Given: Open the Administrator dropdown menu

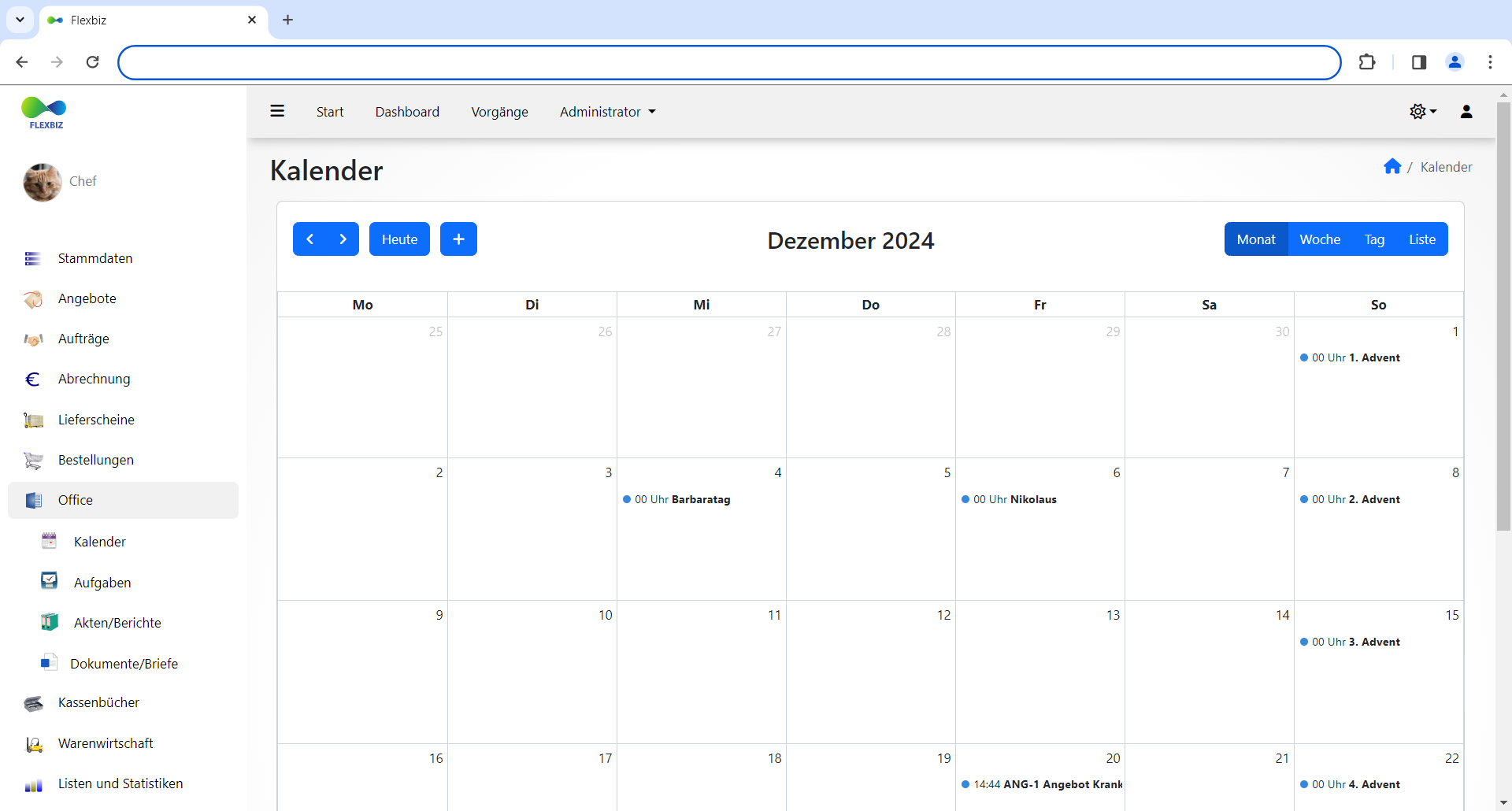Looking at the screenshot, I should [607, 112].
